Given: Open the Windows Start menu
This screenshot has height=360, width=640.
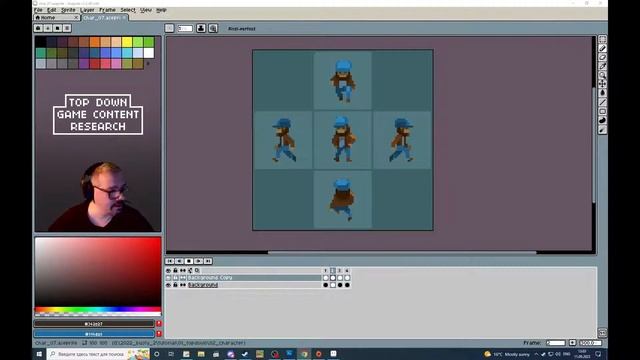Looking at the screenshot, I should 39,354.
